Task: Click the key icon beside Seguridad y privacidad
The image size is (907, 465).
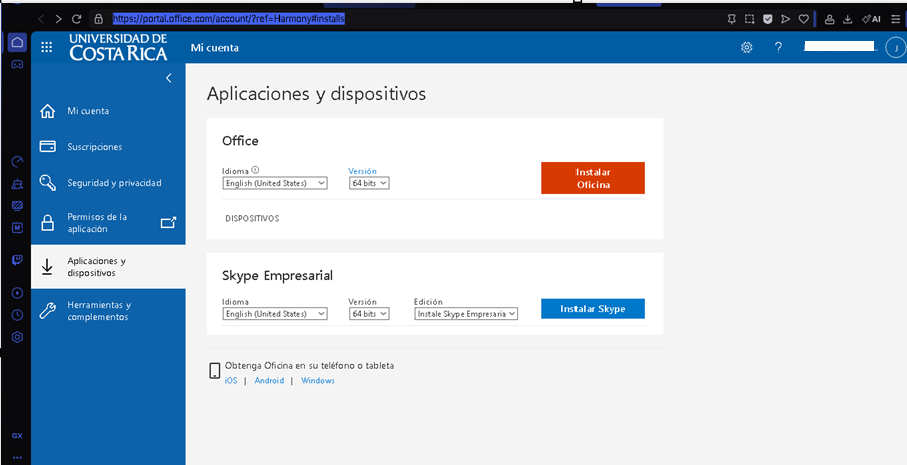Action: [x=47, y=183]
